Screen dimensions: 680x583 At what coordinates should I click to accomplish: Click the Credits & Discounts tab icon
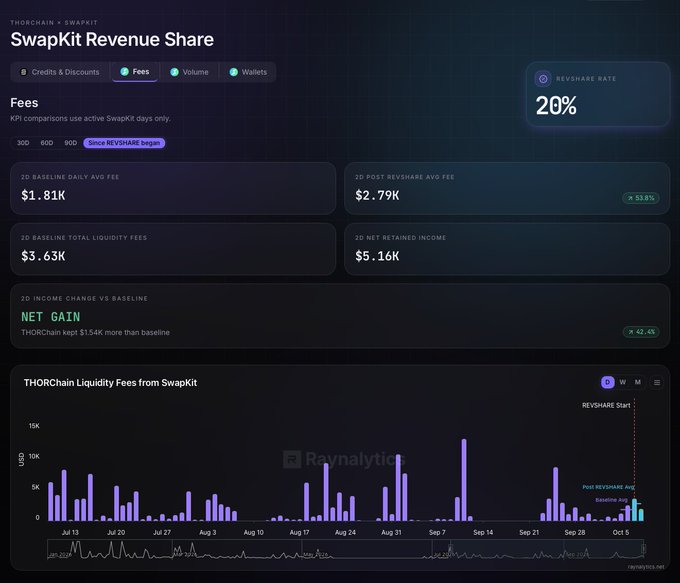pos(23,72)
